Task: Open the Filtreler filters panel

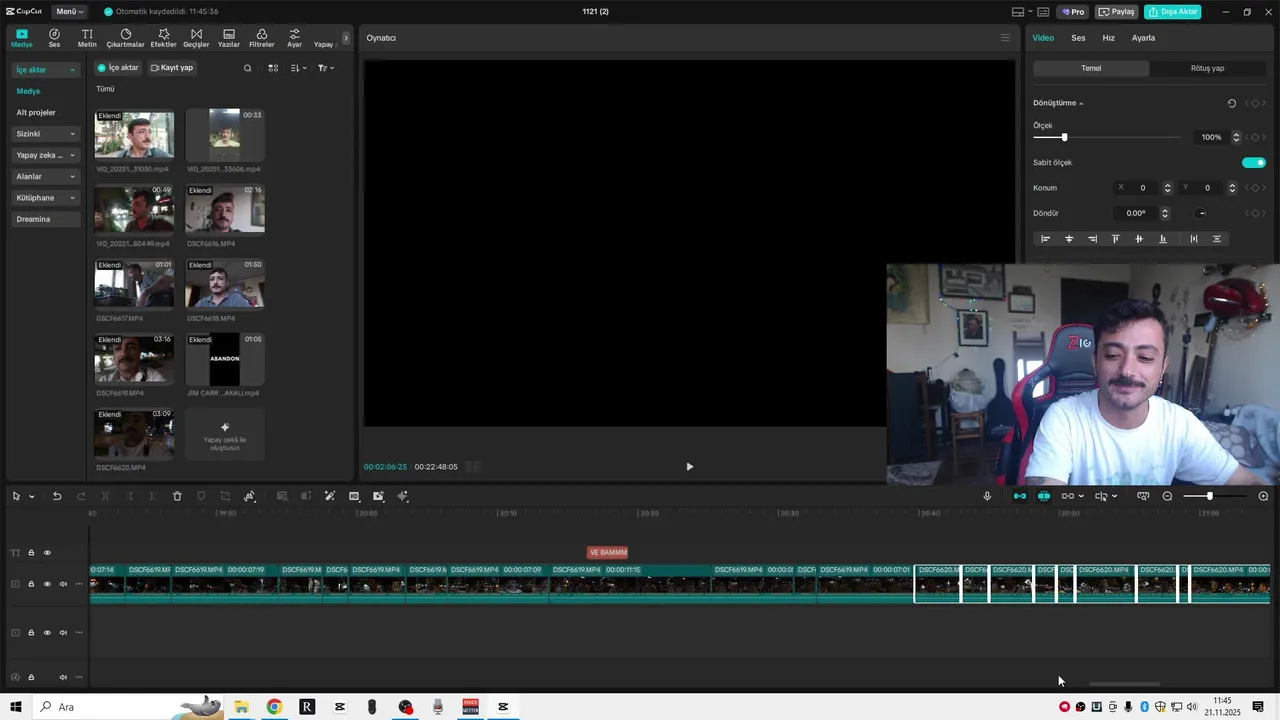Action: point(261,38)
